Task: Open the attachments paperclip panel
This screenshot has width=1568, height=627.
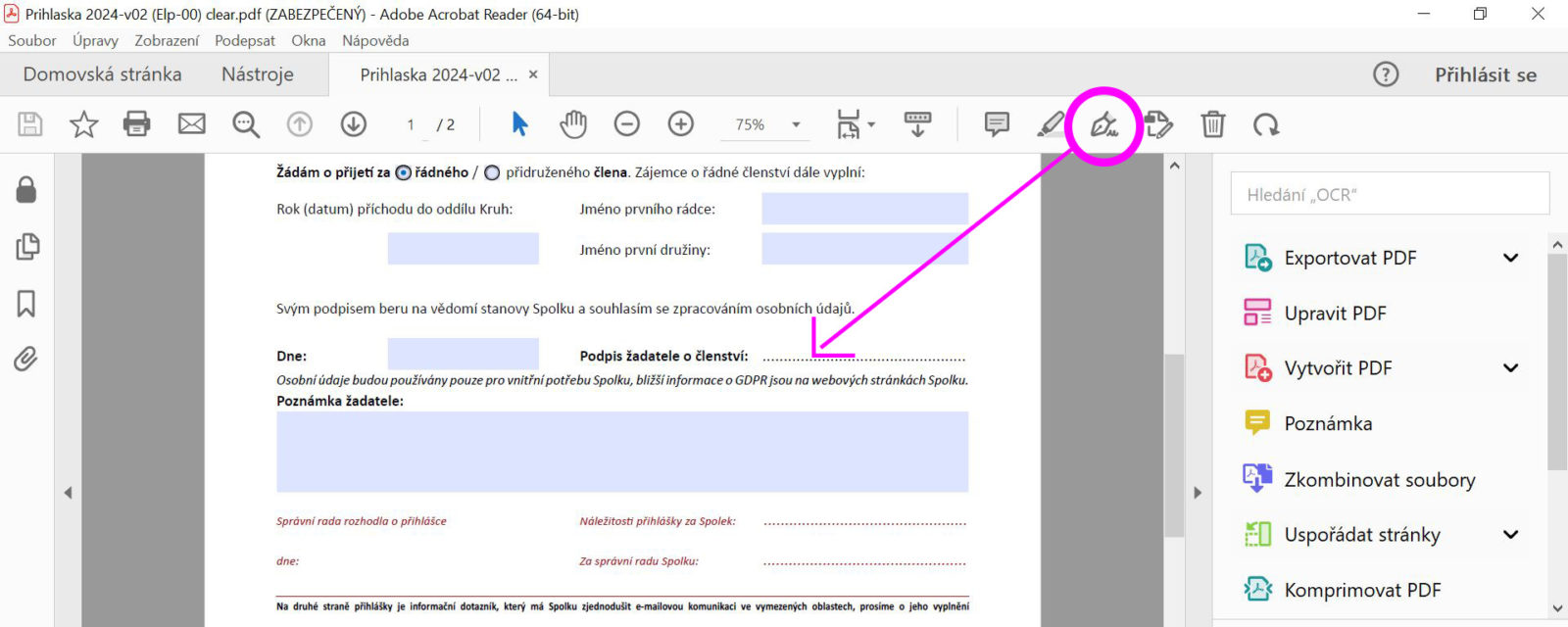Action: 26,360
